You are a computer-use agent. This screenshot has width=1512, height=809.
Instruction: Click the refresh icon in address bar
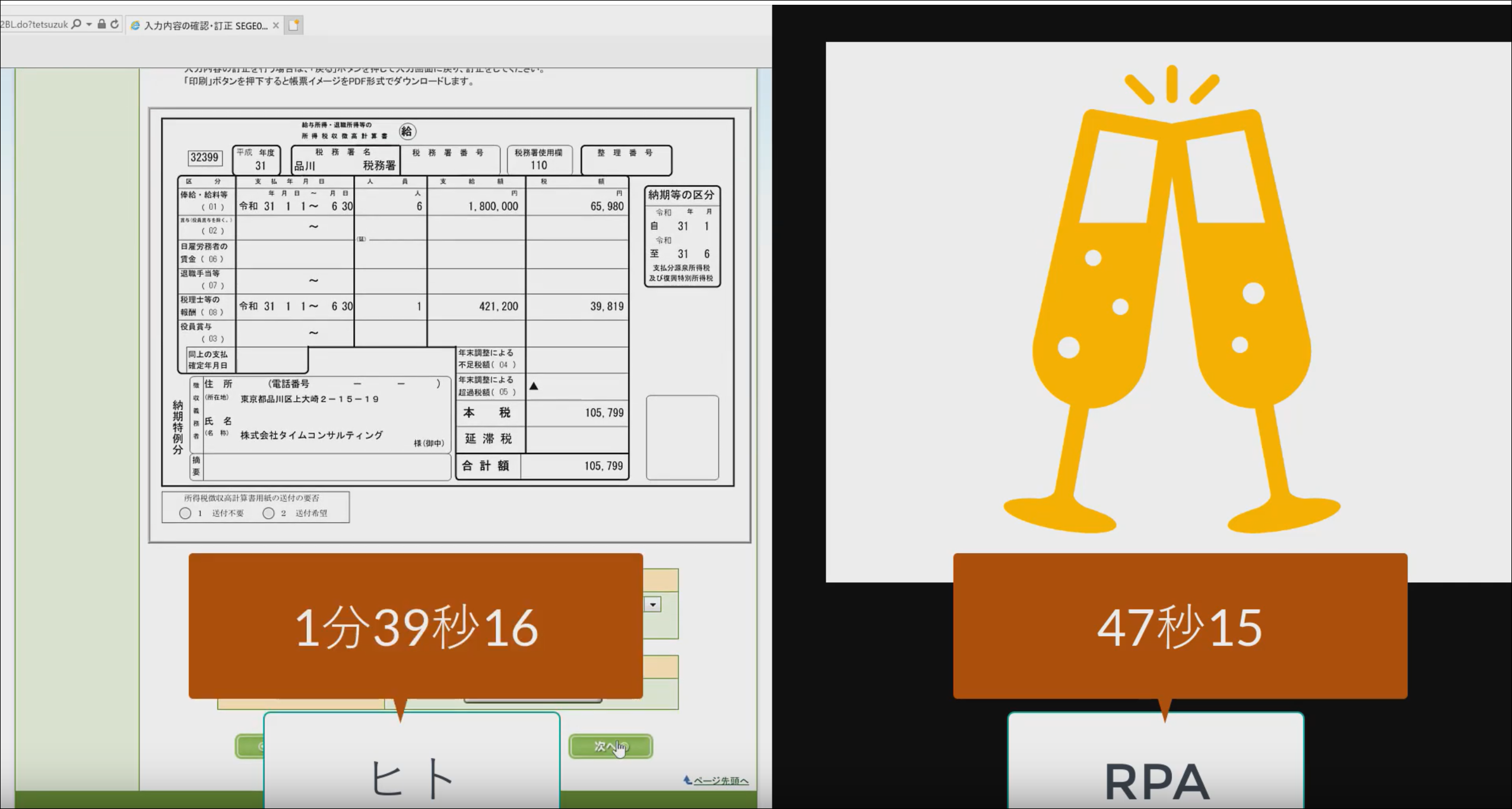coord(115,24)
